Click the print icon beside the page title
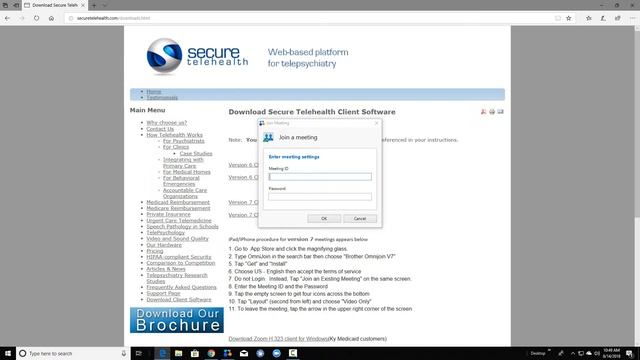 click(492, 111)
